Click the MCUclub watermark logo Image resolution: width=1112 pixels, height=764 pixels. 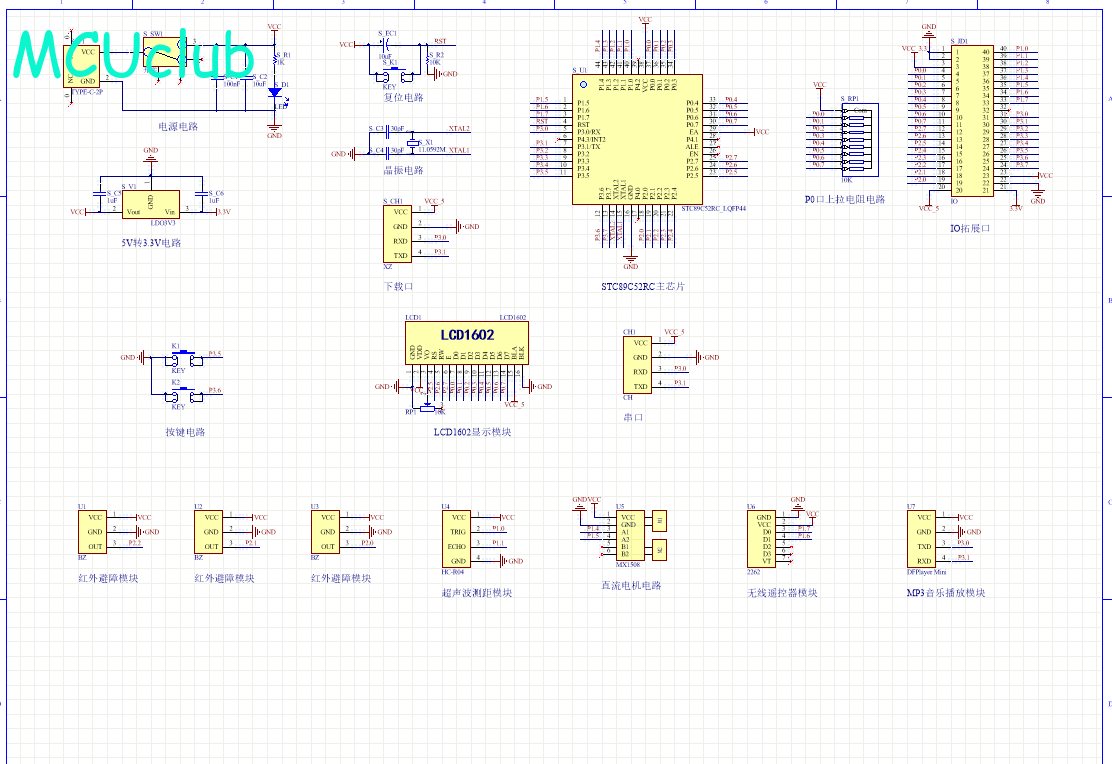click(x=132, y=55)
